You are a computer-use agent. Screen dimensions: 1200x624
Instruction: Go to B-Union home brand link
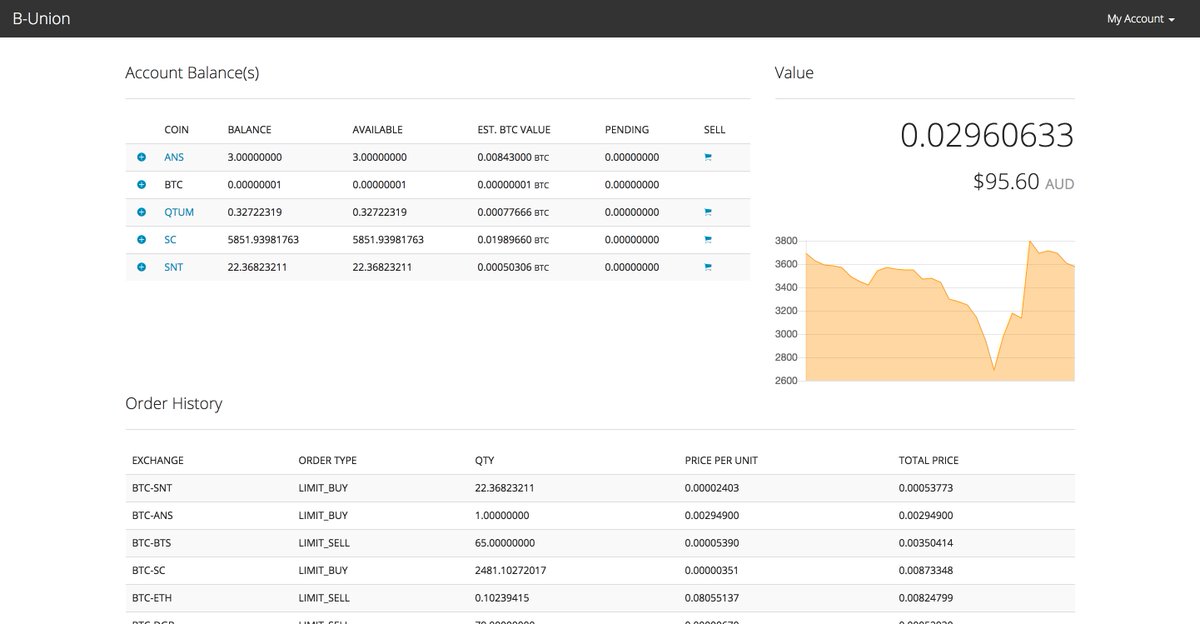point(41,18)
